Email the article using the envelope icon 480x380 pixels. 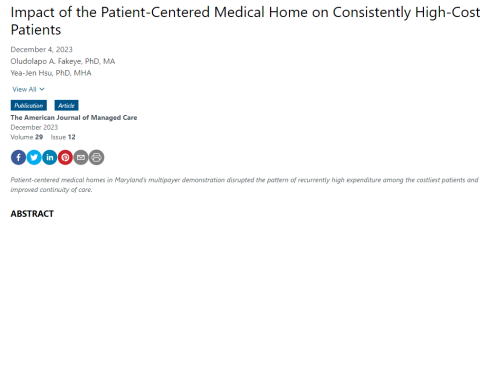81,157
